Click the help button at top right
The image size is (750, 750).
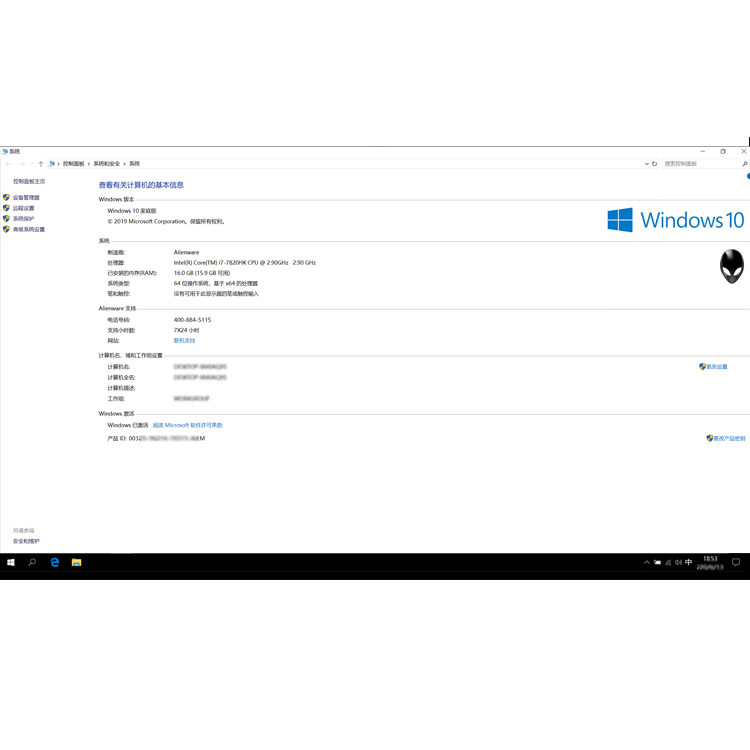[748, 176]
